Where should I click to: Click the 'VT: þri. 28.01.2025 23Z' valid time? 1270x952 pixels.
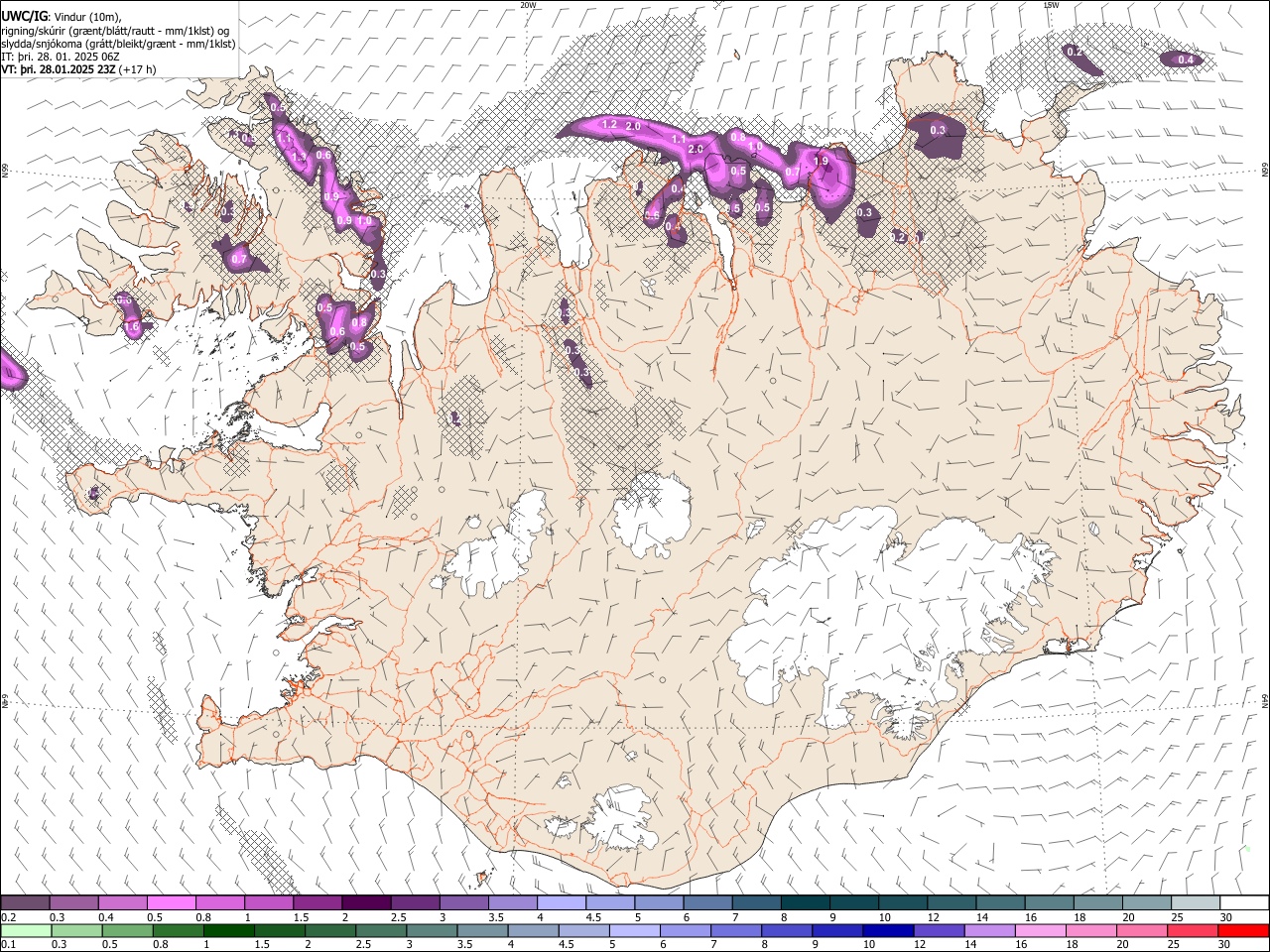(x=59, y=70)
